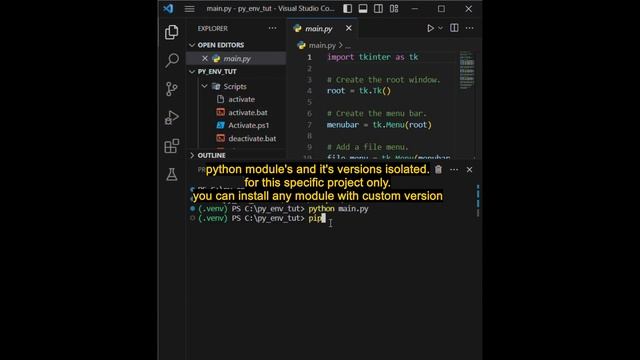
Task: Open the Testing flask view
Action: (x=172, y=174)
